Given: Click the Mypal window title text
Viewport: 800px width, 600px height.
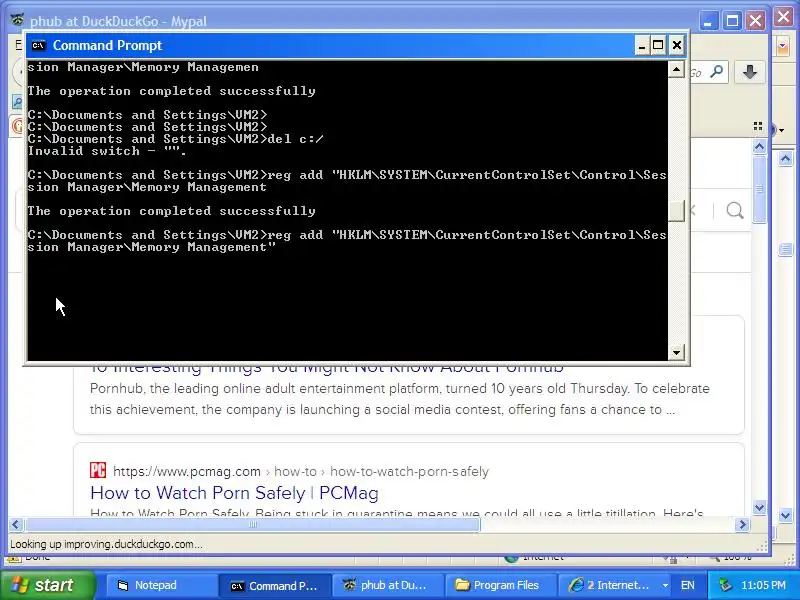Looking at the screenshot, I should [x=118, y=21].
